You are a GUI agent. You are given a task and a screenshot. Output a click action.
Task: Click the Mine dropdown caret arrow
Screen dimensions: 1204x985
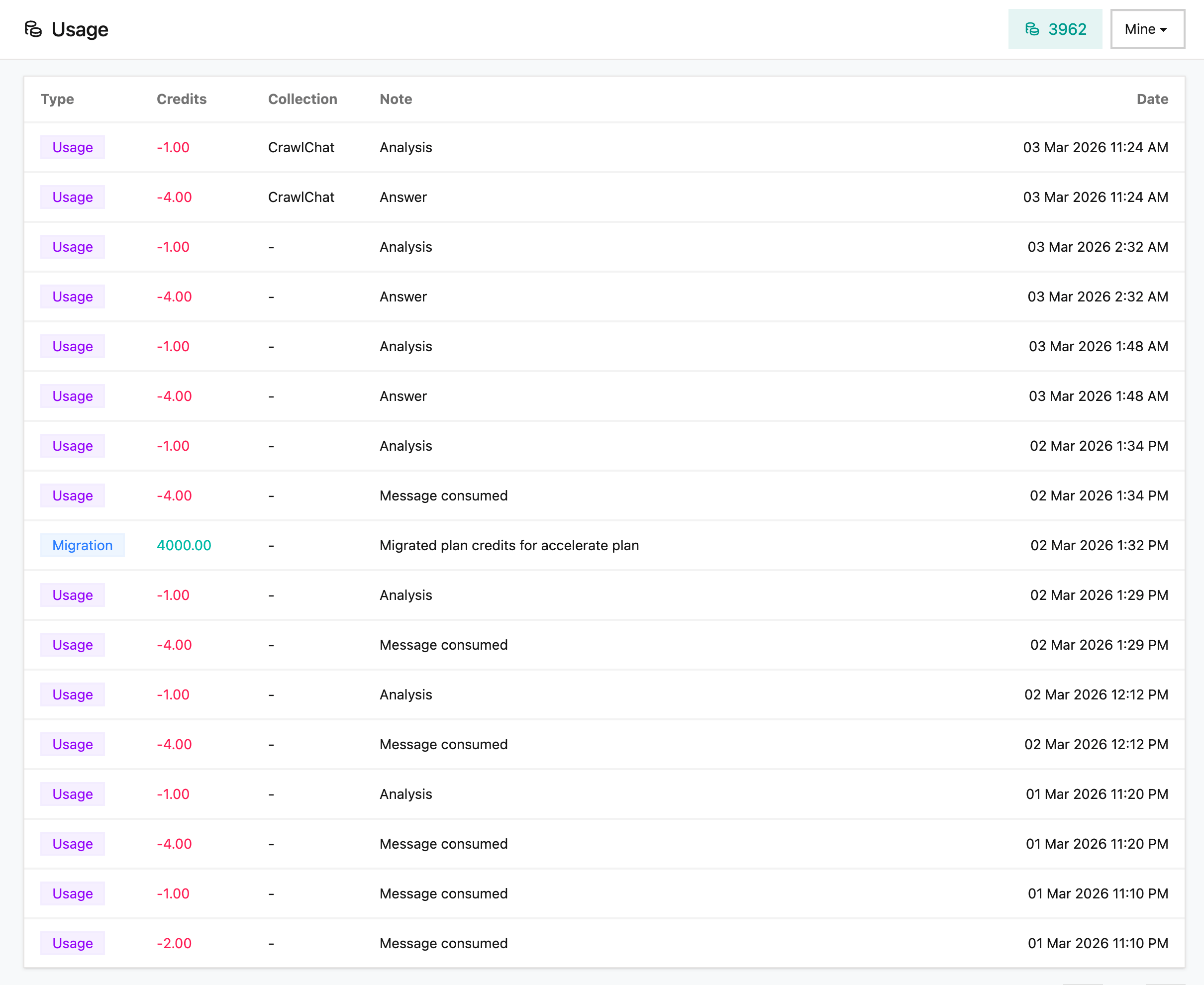pyautogui.click(x=1164, y=29)
